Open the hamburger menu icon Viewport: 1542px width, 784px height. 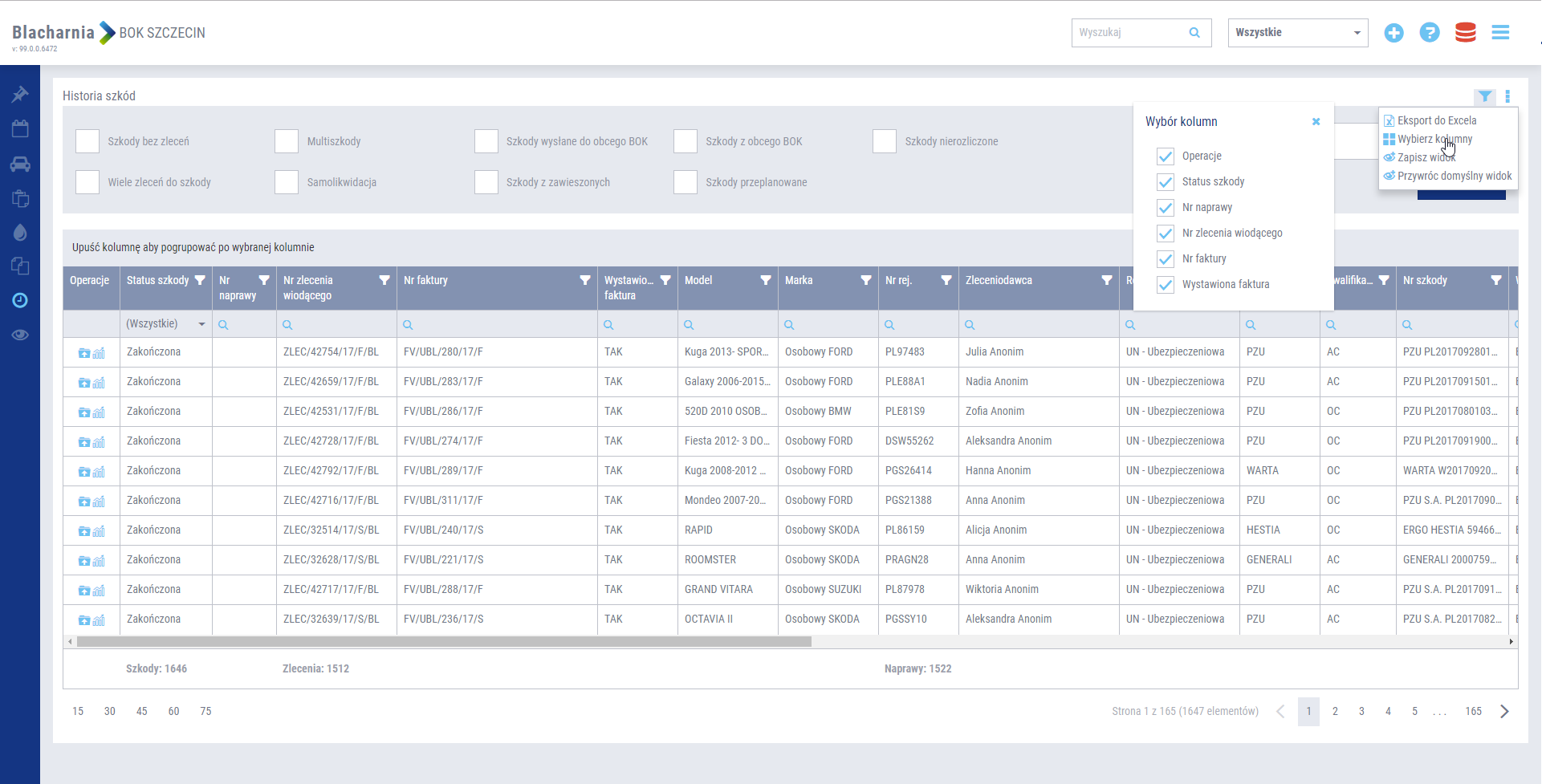point(1500,33)
